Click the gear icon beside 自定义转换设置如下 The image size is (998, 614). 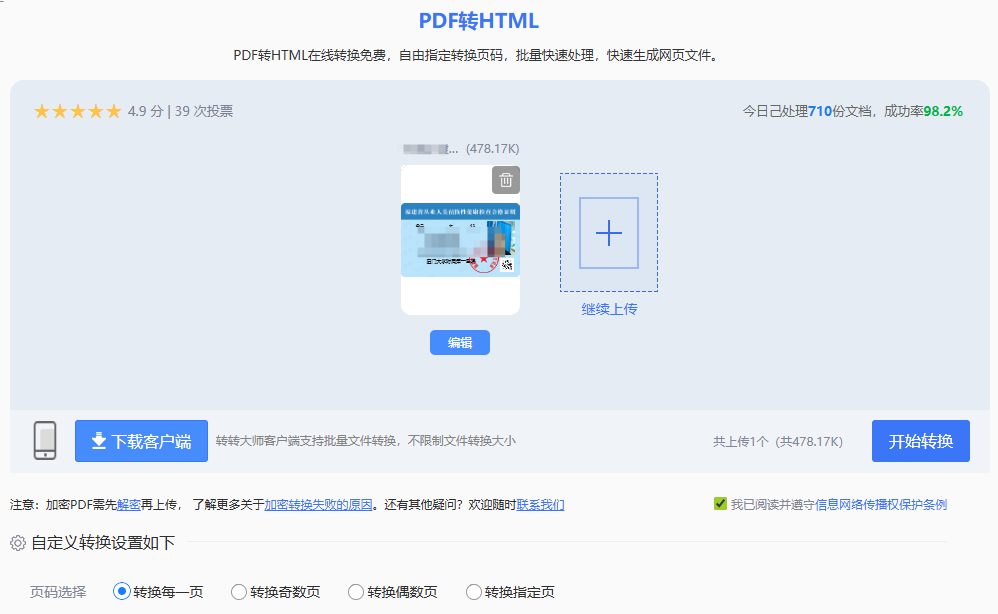pos(18,543)
